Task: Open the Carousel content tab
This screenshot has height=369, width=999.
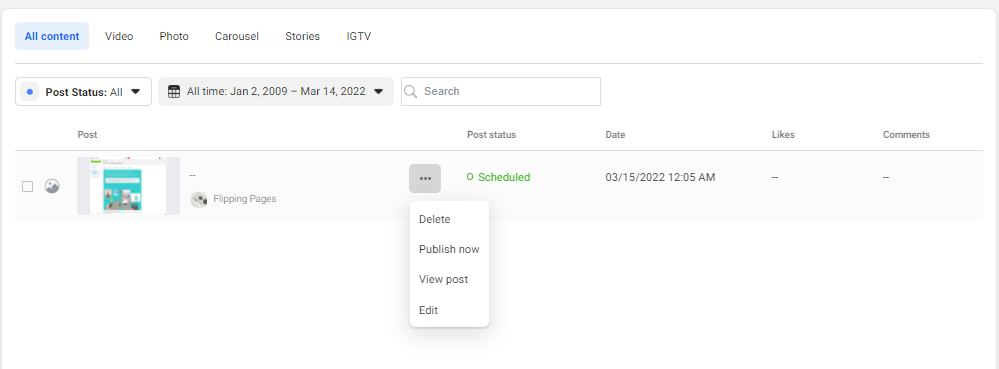Action: pyautogui.click(x=237, y=36)
